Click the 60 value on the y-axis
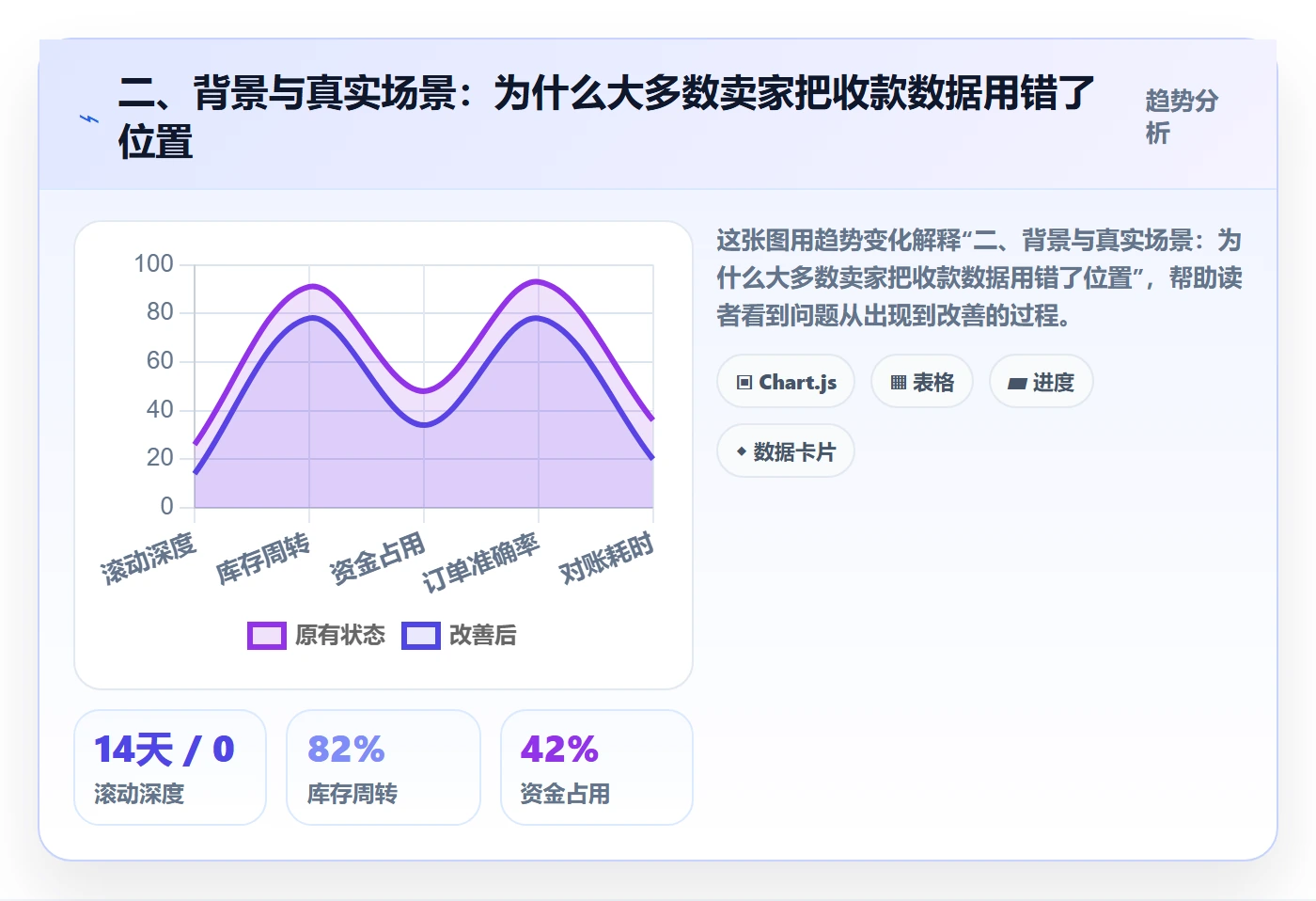Image resolution: width=1316 pixels, height=901 pixels. [160, 360]
